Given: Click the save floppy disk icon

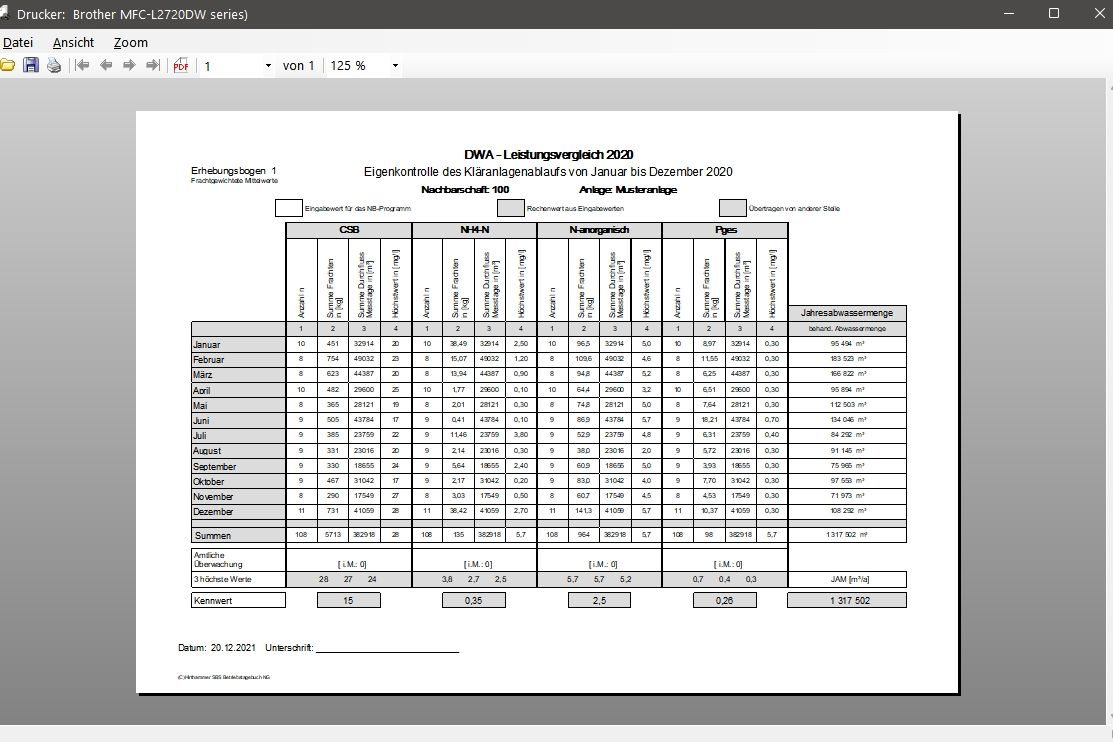Looking at the screenshot, I should pos(31,66).
